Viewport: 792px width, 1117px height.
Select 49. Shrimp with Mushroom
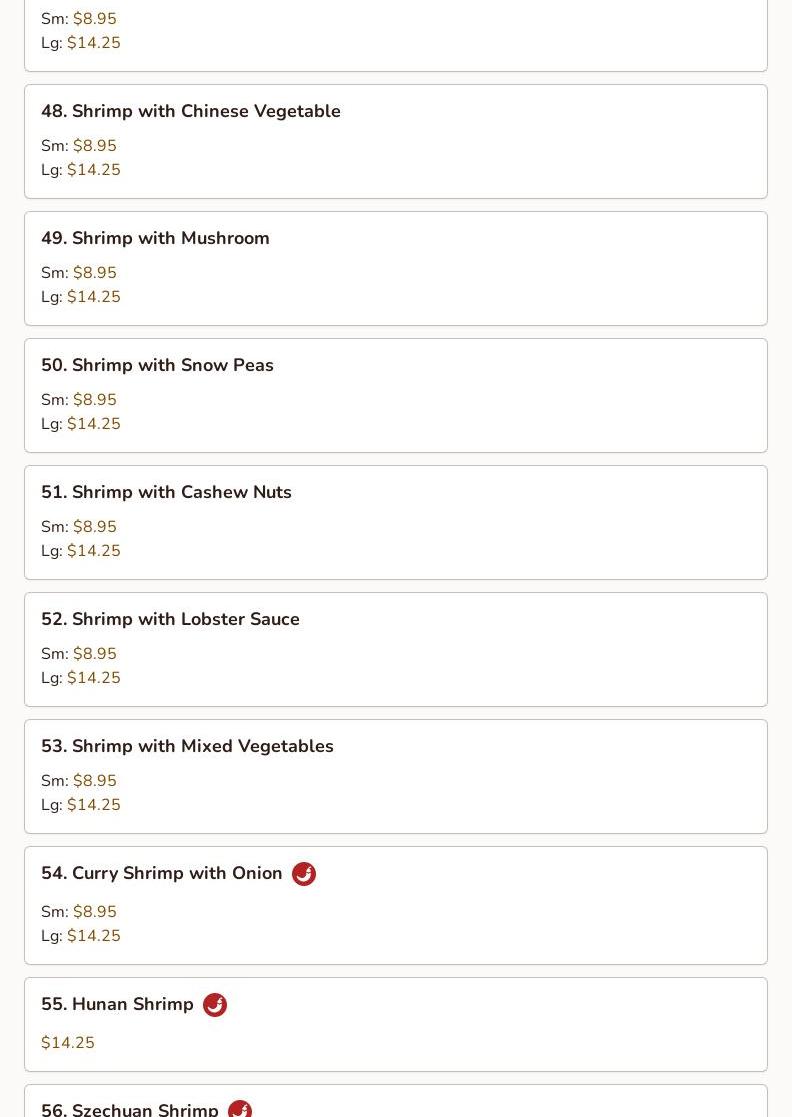155,238
